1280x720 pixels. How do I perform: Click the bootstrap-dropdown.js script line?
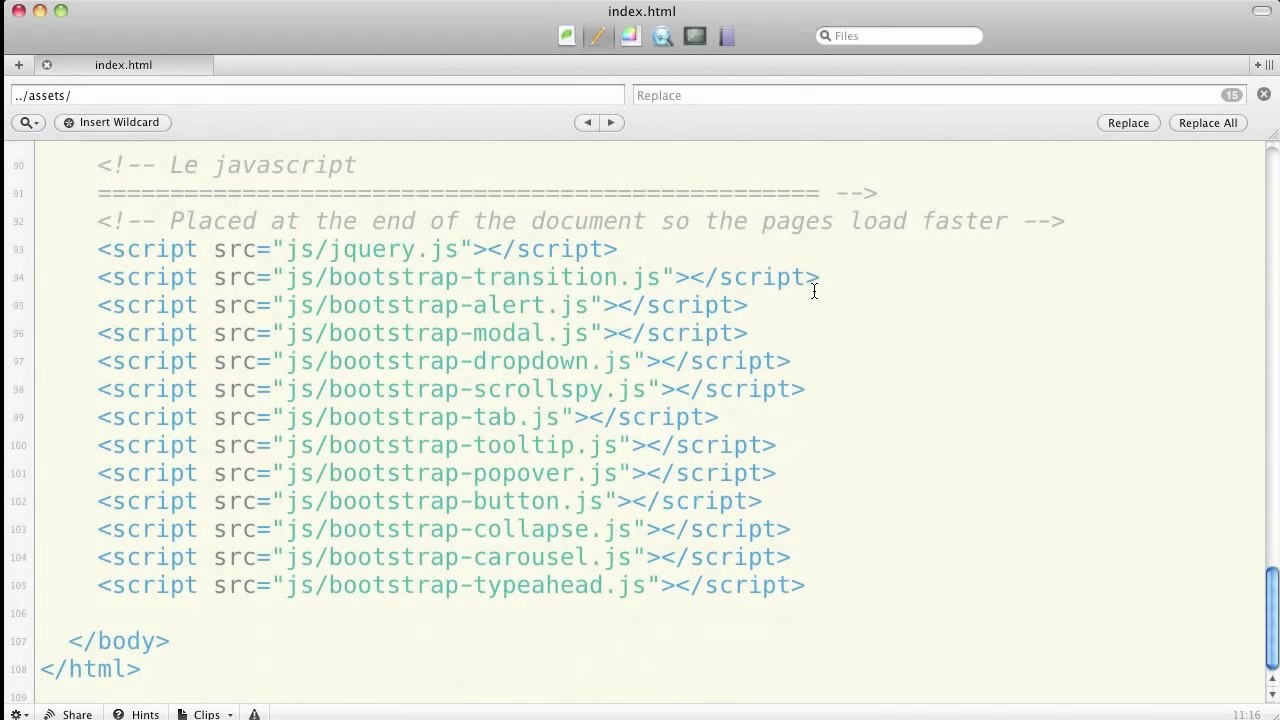click(x=444, y=361)
